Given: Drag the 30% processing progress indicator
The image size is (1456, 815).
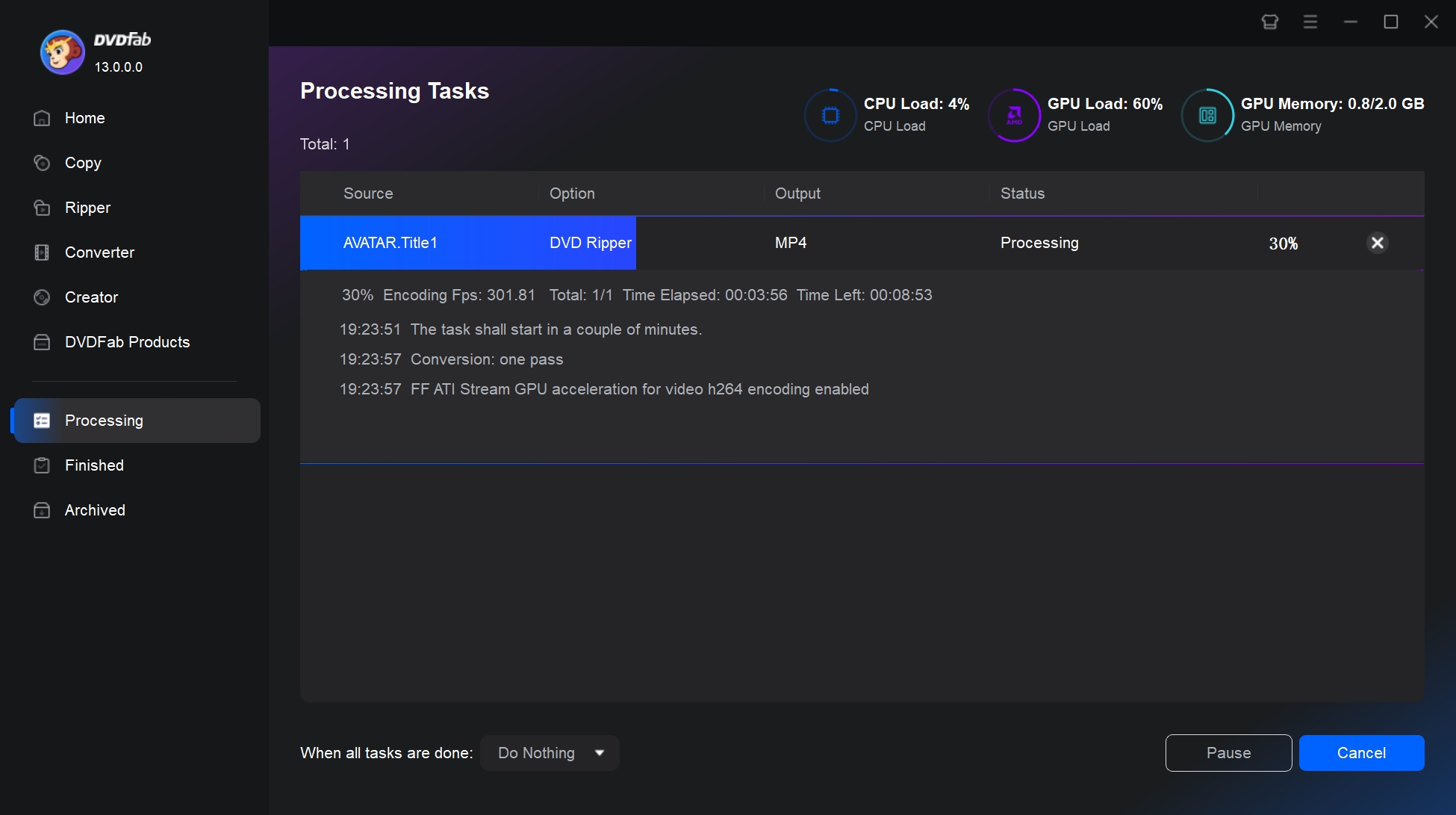Looking at the screenshot, I should click(1282, 243).
